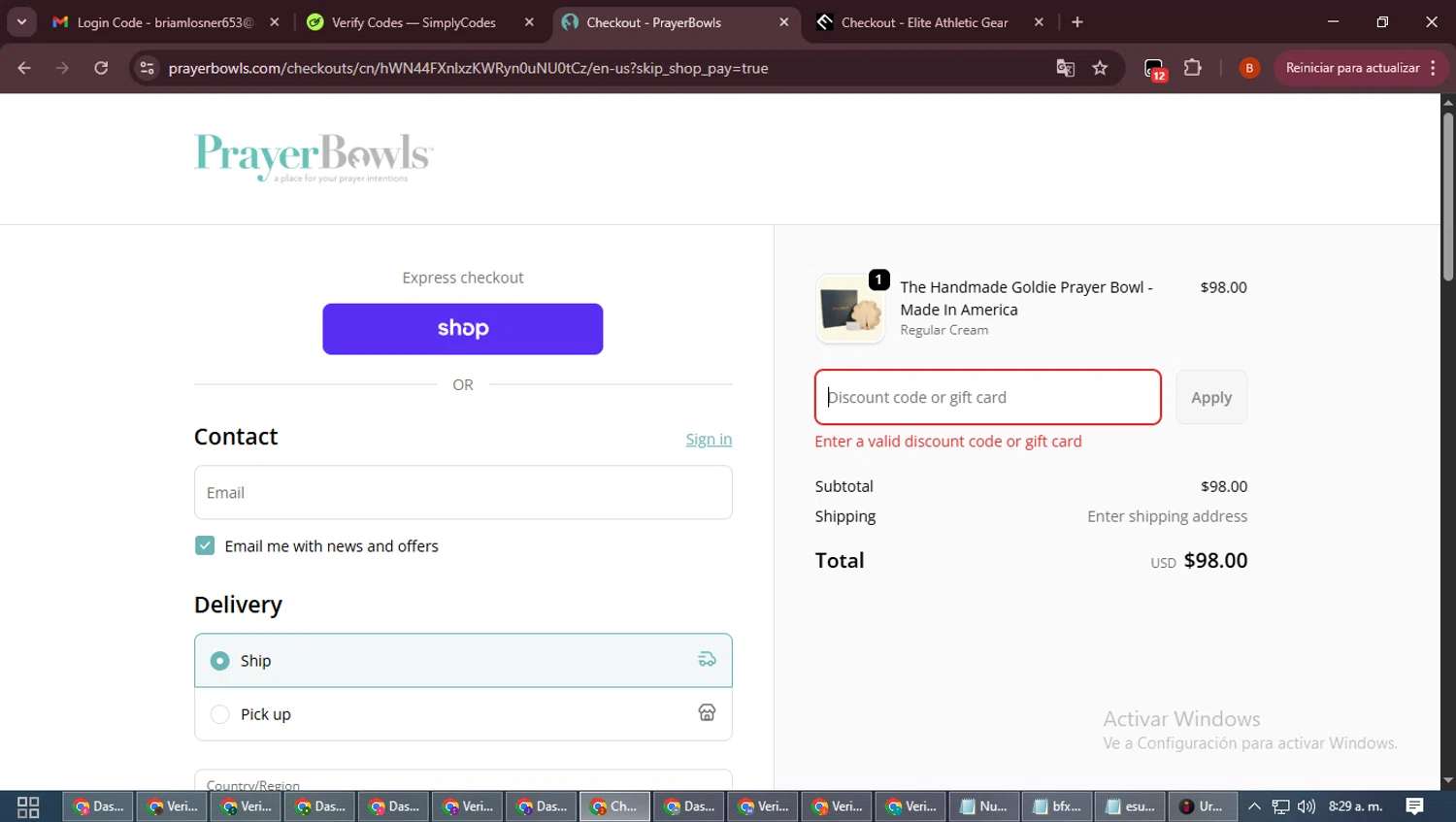View site information icon in address bar
Viewport: 1456px width, 822px height.
pos(147,68)
